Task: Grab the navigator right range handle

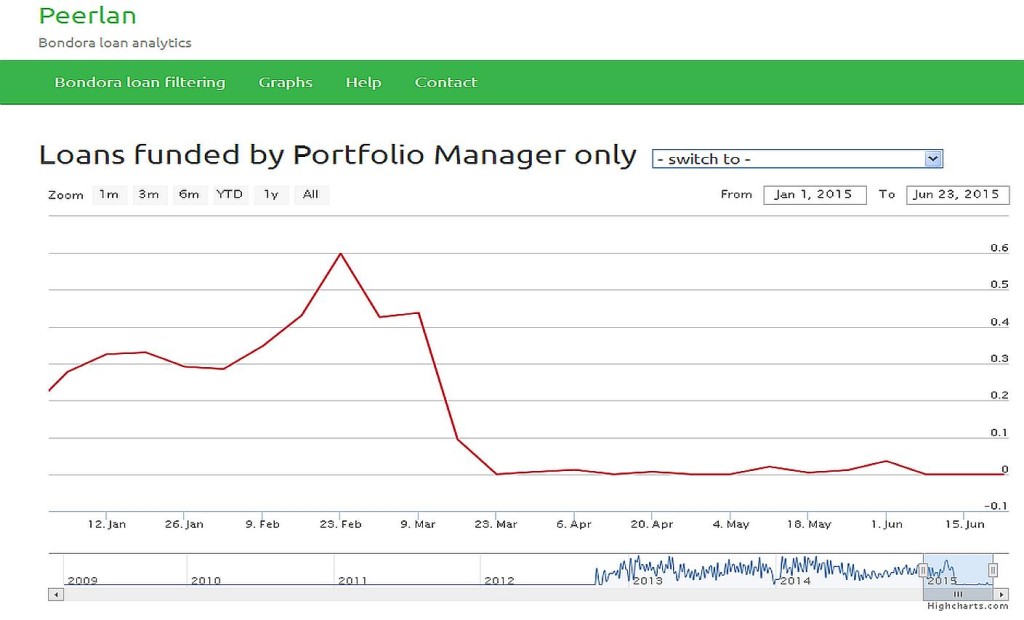Action: click(993, 570)
